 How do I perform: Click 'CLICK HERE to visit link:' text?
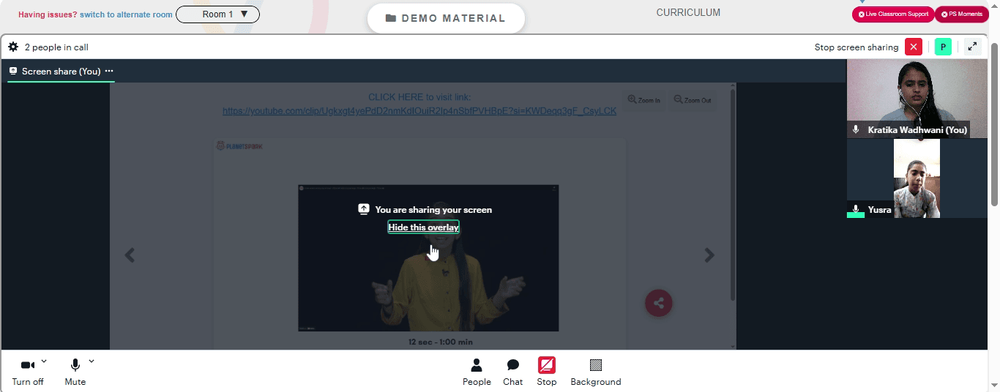420,97
